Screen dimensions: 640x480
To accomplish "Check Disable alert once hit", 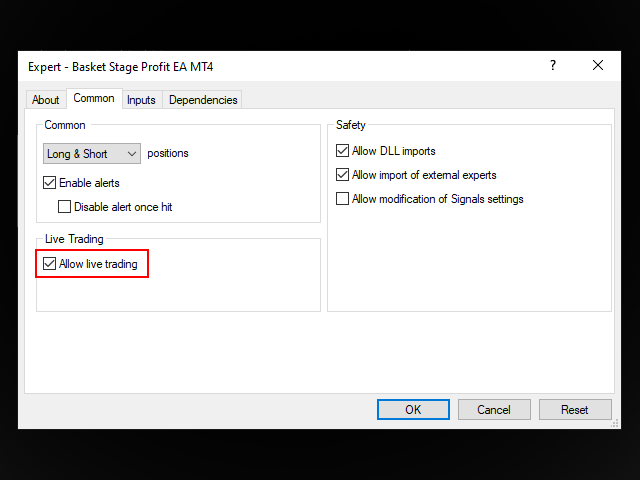I will click(65, 207).
